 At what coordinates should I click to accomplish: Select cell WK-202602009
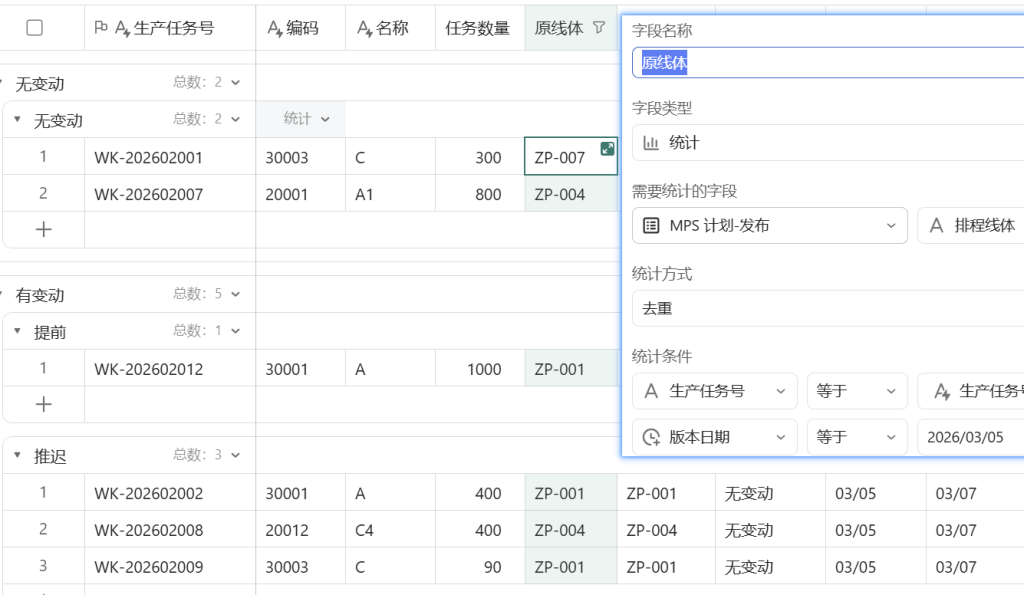pyautogui.click(x=170, y=566)
